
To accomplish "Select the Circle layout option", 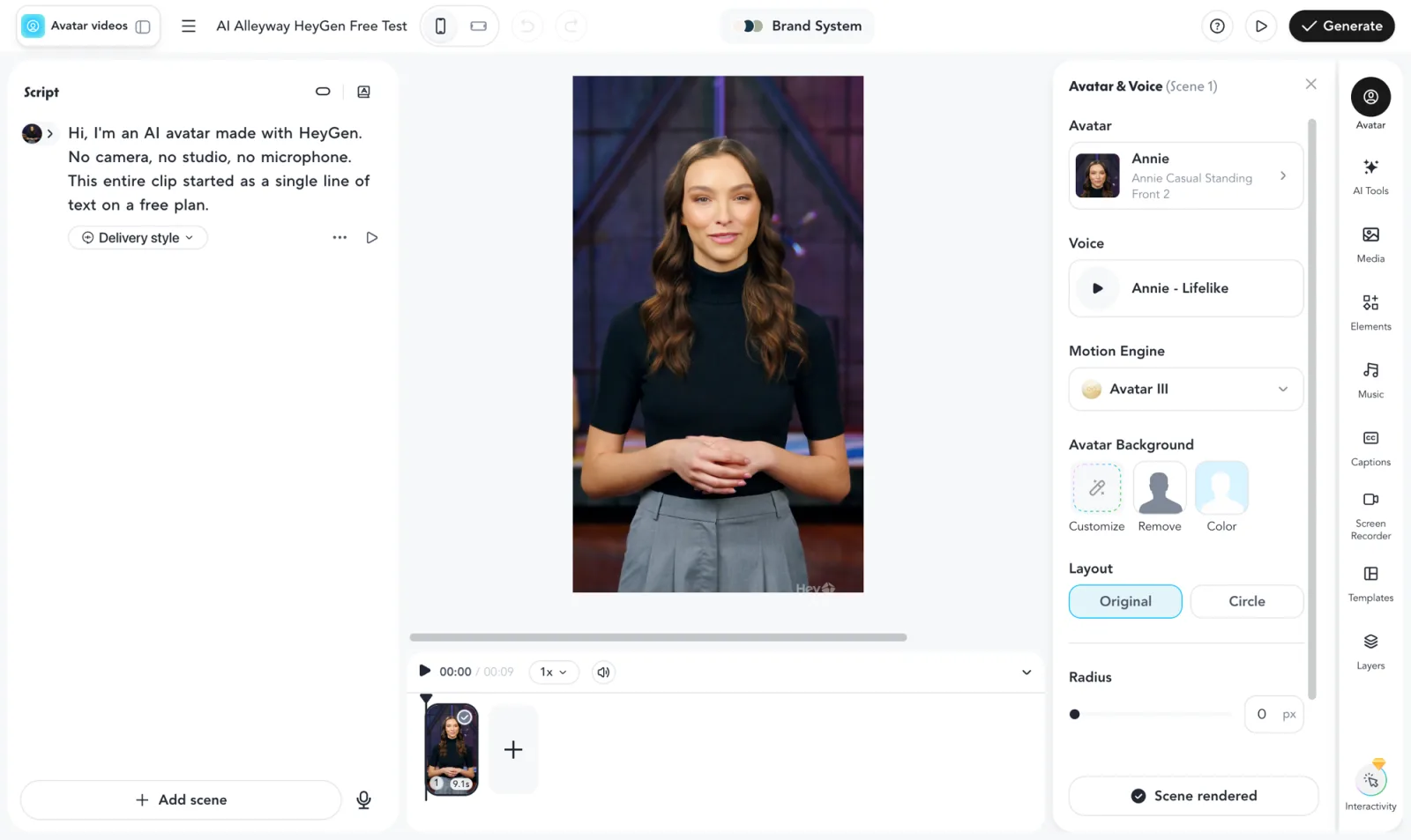I will [1246, 601].
